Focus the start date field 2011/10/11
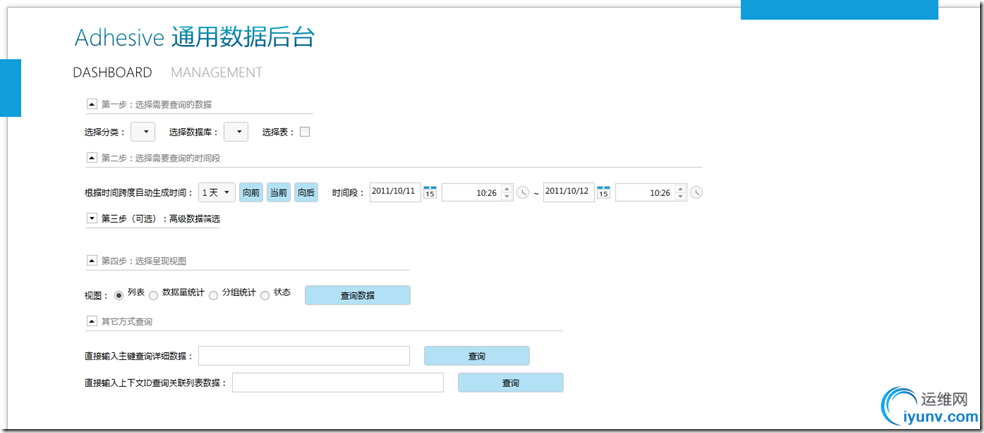This screenshot has width=984, height=433. 395,191
